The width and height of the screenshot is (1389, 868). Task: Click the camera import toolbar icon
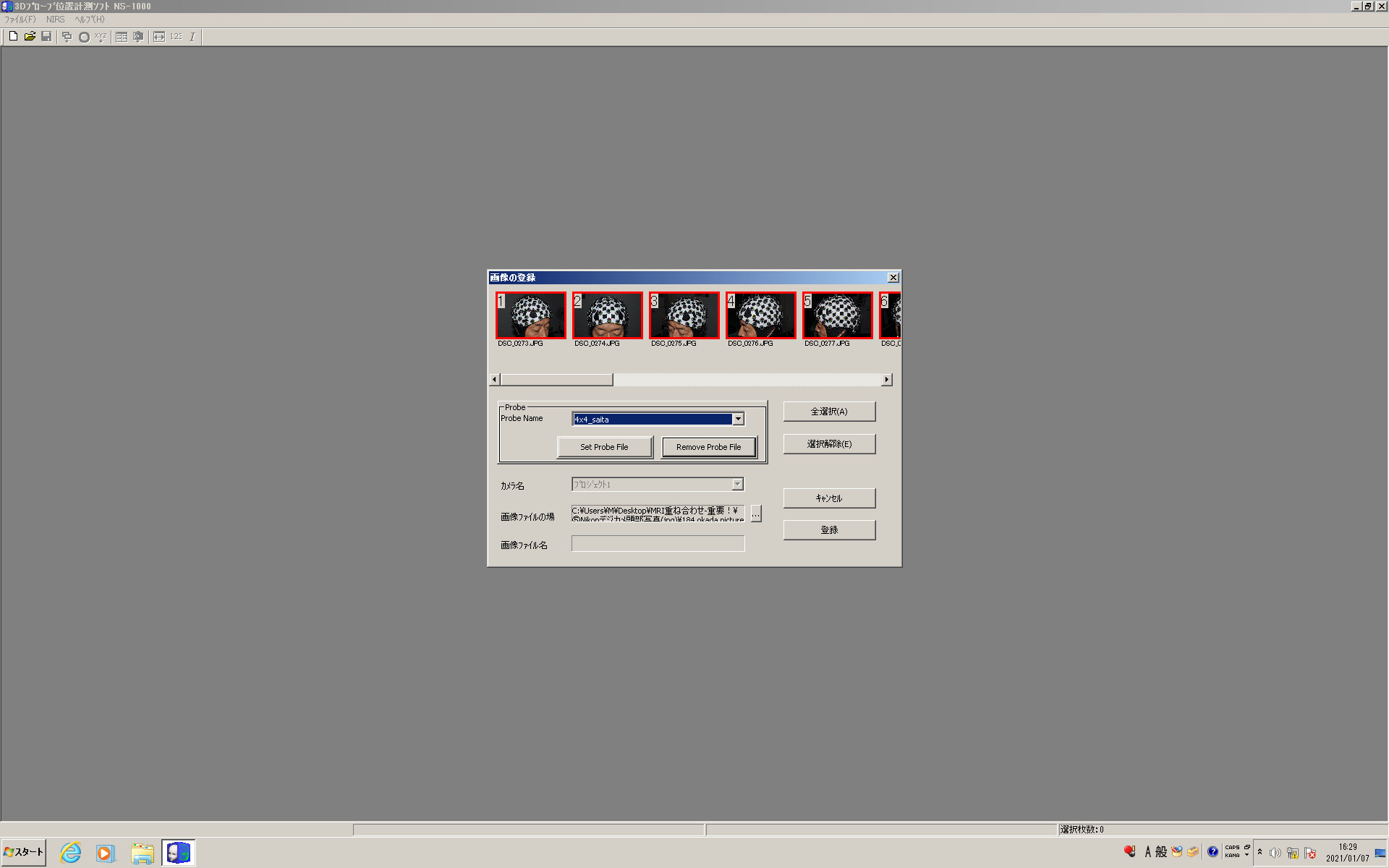point(138,37)
